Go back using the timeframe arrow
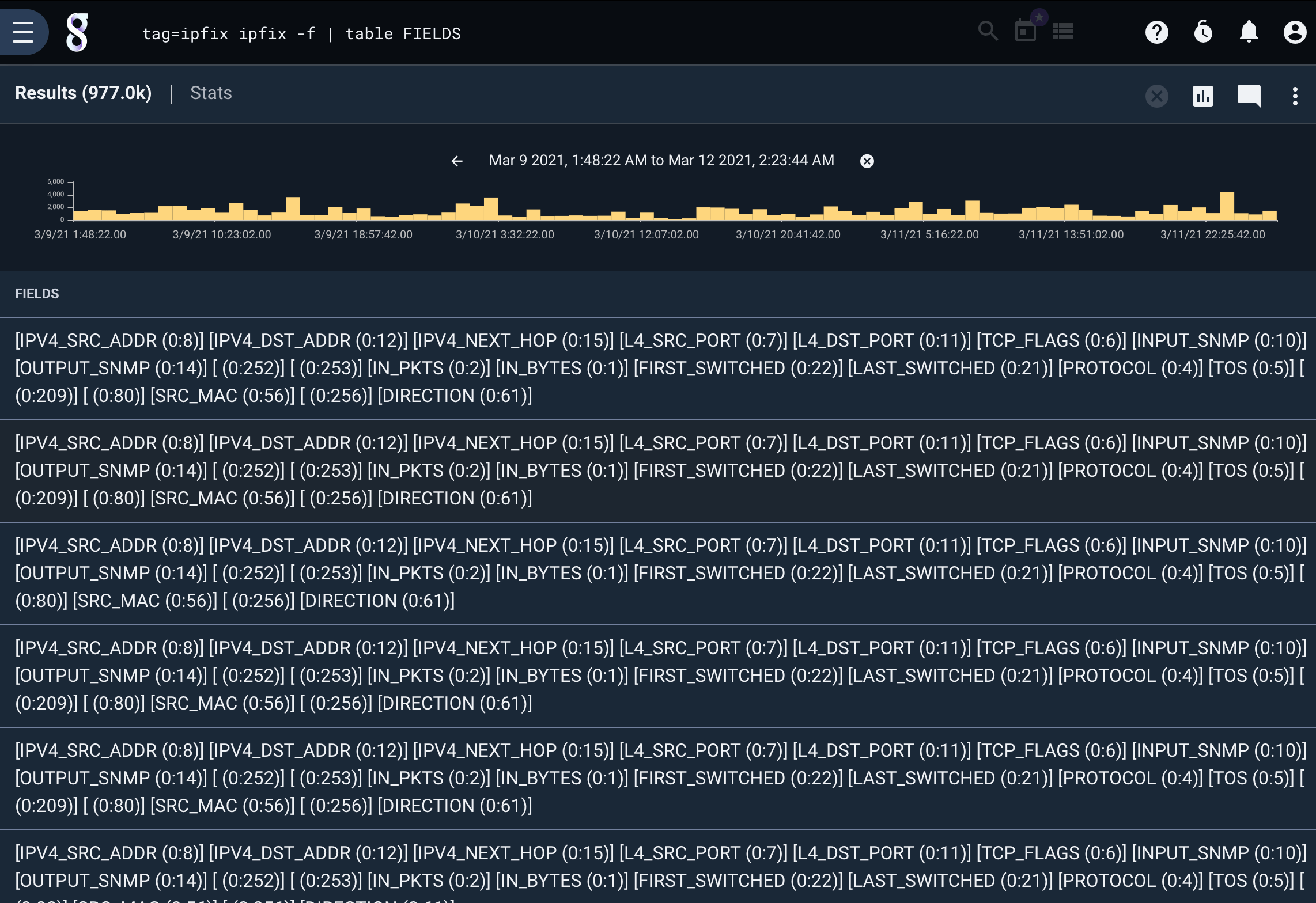1316x903 pixels. tap(457, 161)
